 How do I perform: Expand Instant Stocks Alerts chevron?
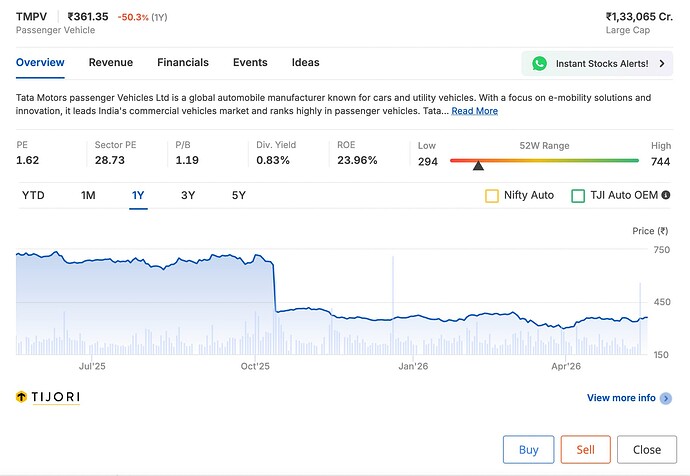tap(662, 63)
